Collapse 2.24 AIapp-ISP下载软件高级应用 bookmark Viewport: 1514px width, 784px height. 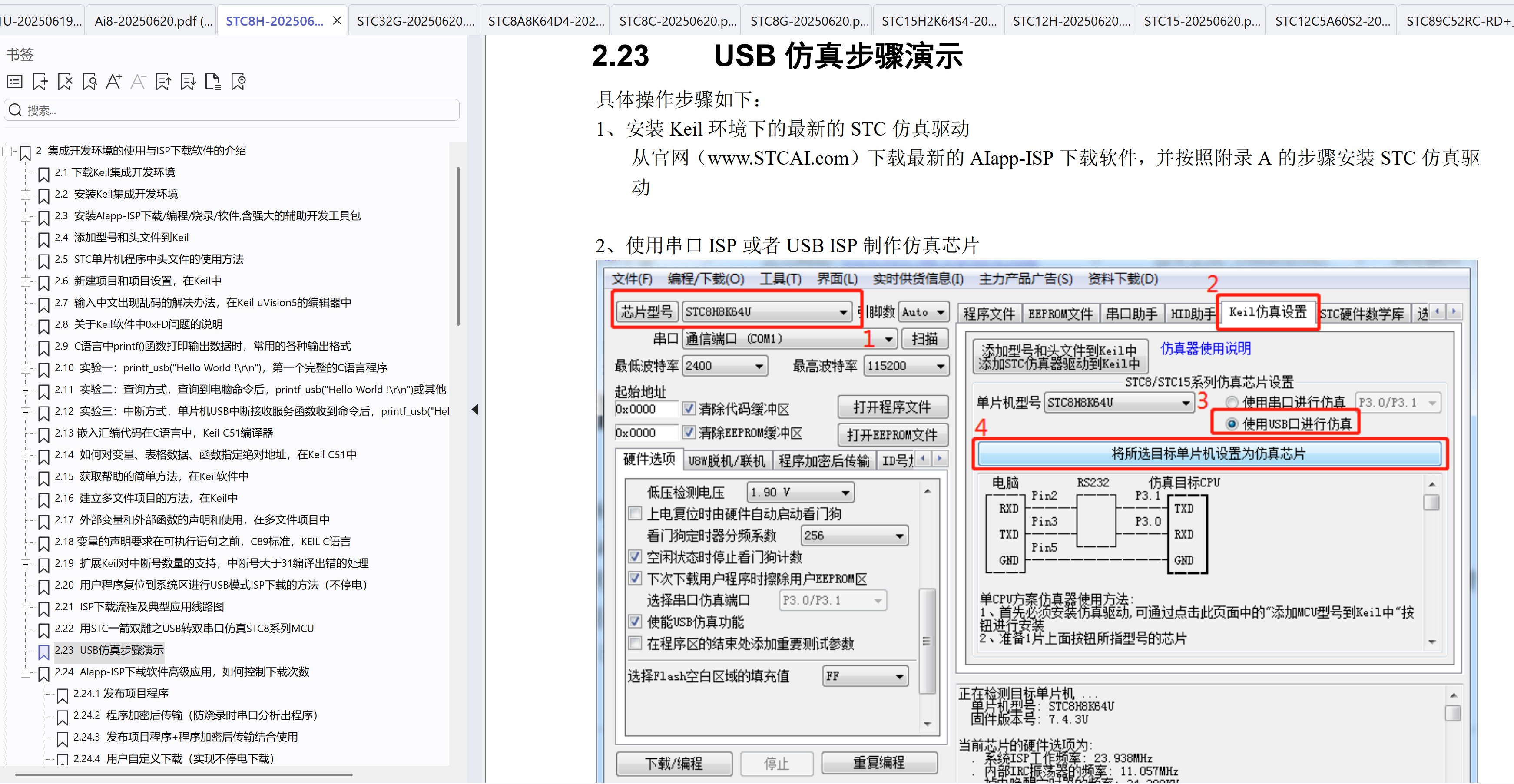point(25,672)
